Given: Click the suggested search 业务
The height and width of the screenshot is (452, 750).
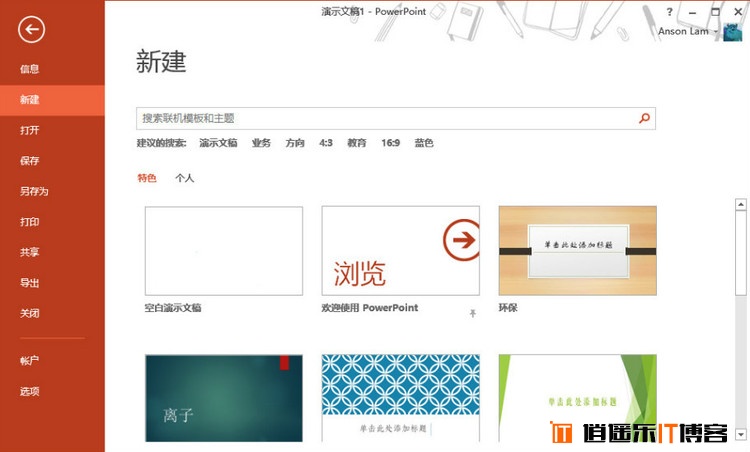Looking at the screenshot, I should [261, 143].
